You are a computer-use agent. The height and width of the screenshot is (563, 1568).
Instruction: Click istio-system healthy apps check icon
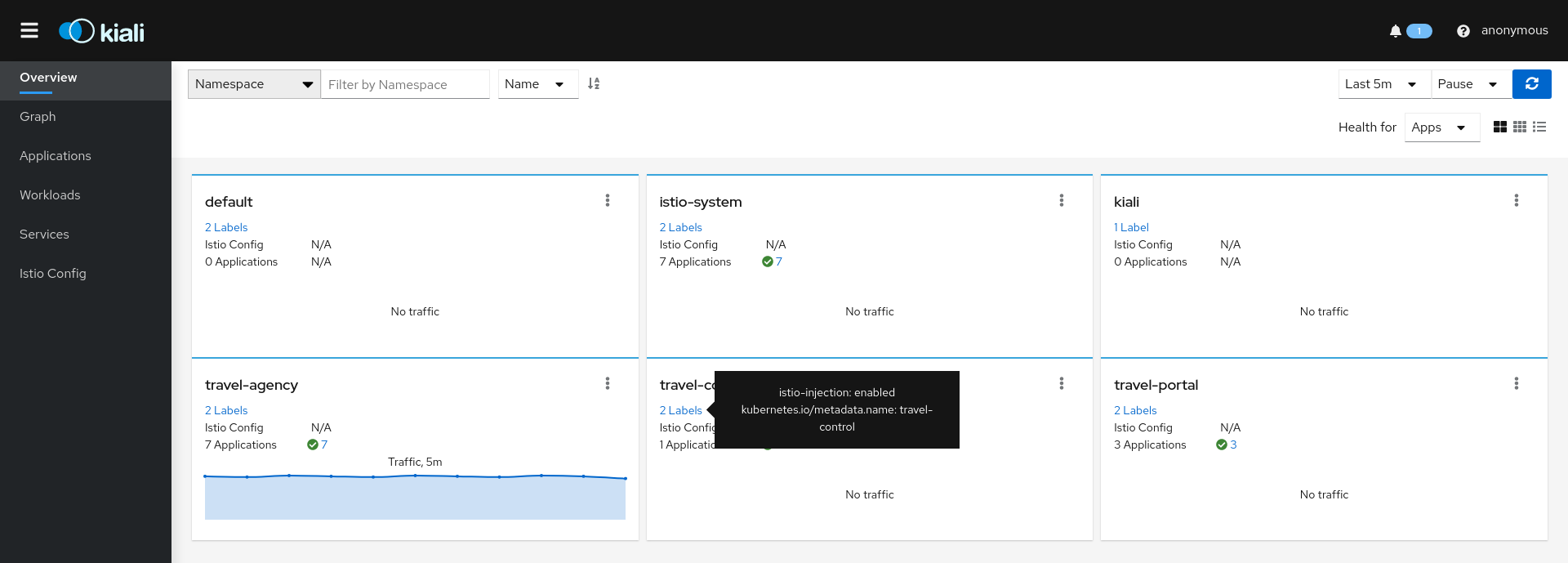click(767, 261)
